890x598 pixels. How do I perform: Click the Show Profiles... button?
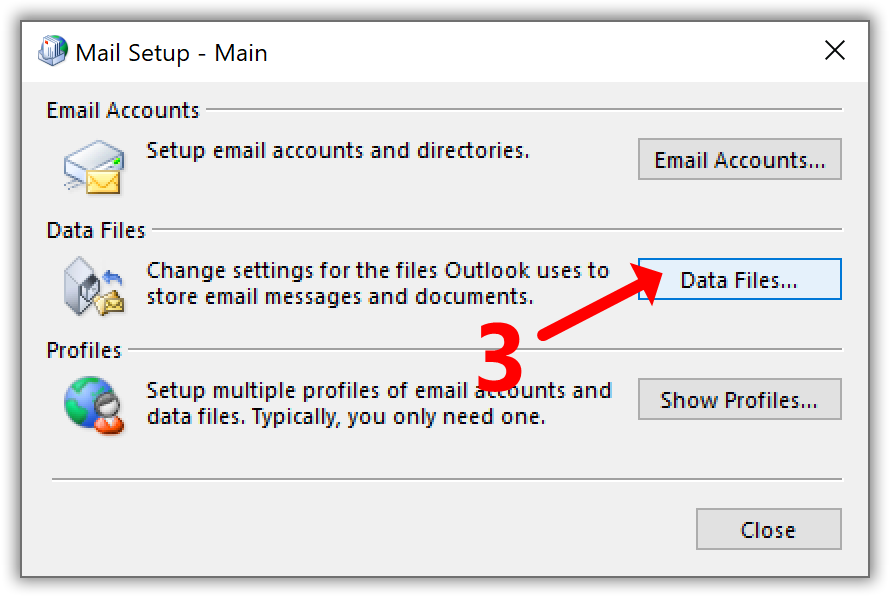point(740,399)
